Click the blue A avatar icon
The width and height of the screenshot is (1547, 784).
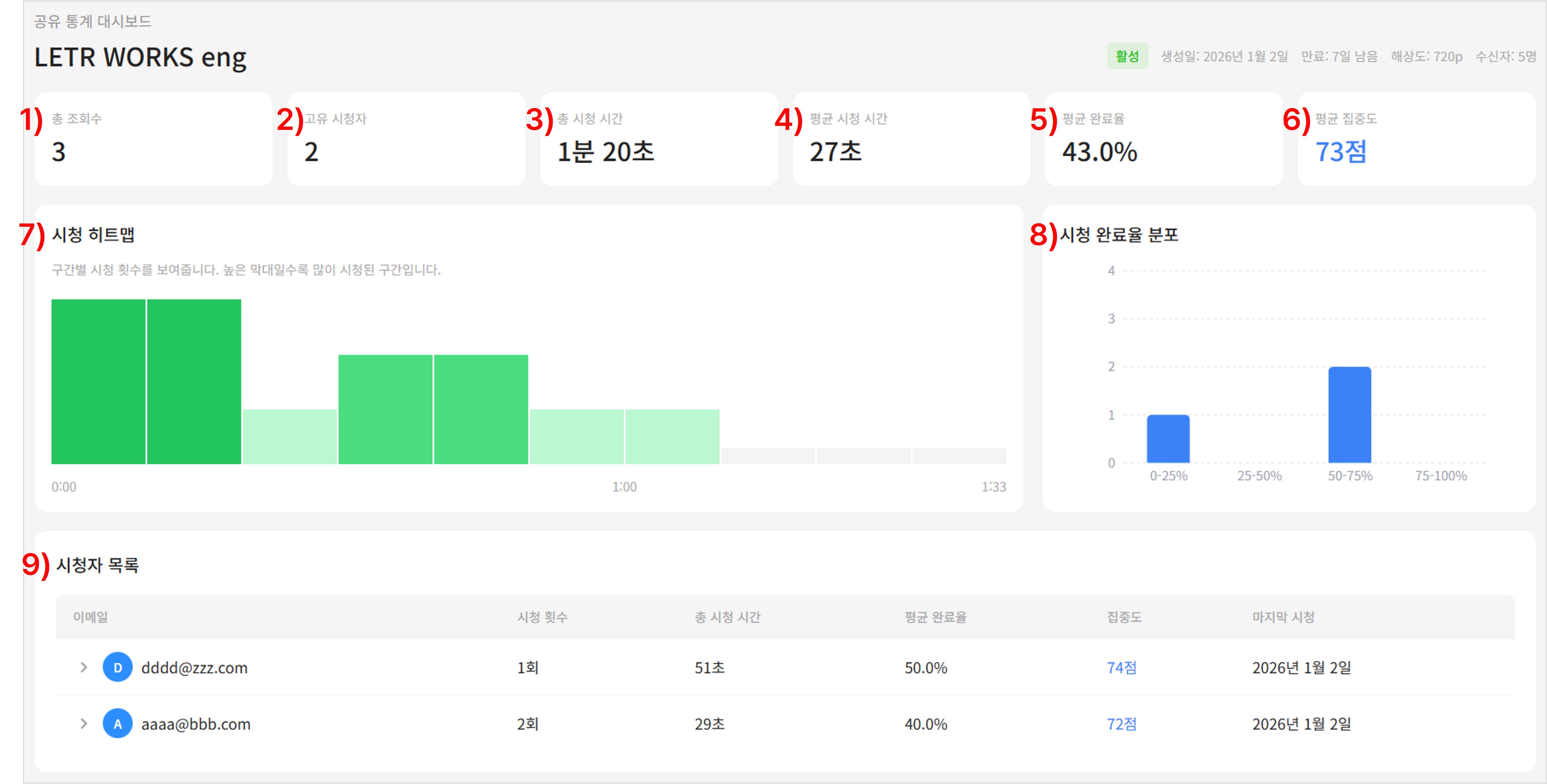click(118, 723)
